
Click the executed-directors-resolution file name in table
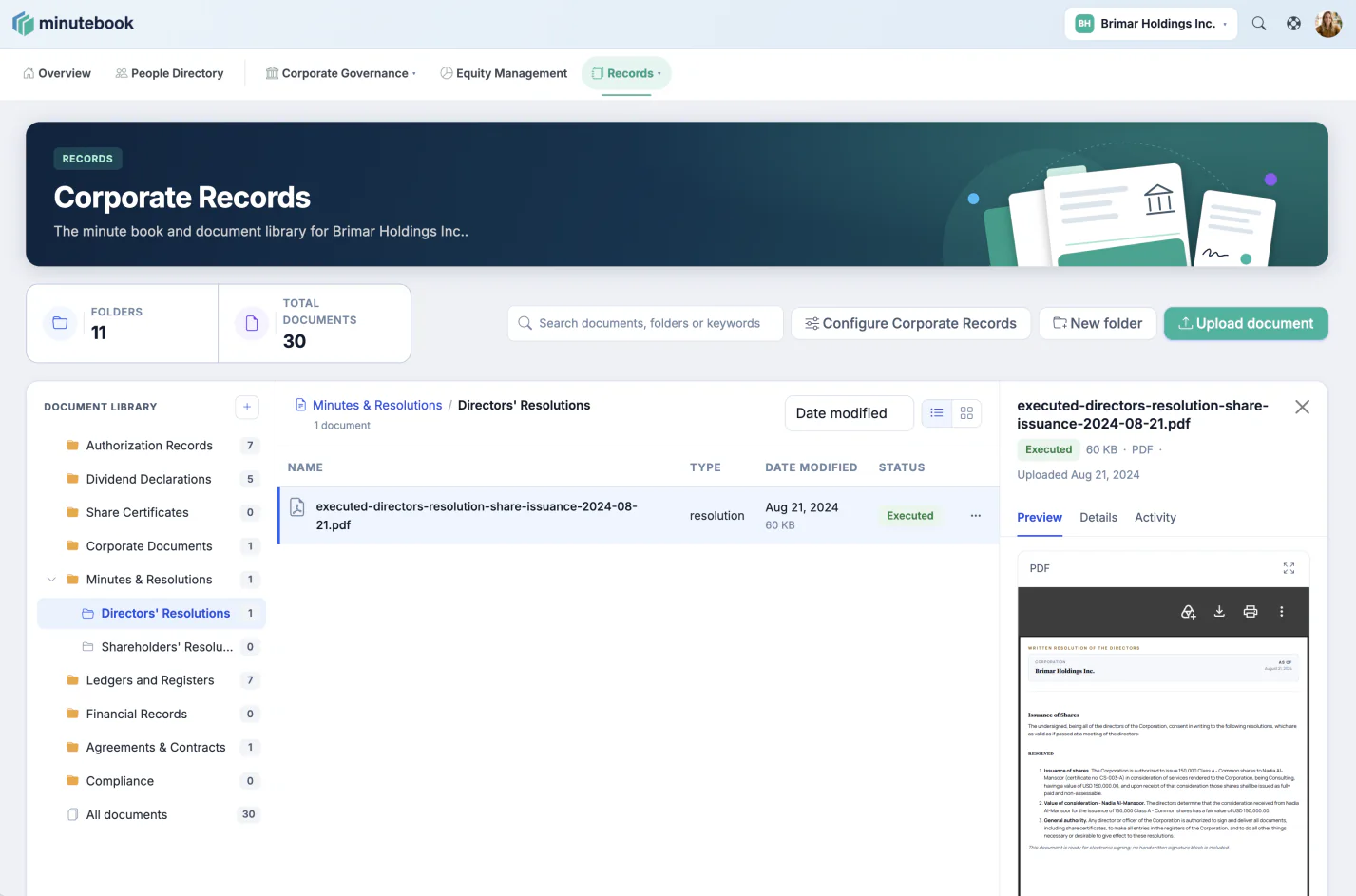click(x=477, y=516)
